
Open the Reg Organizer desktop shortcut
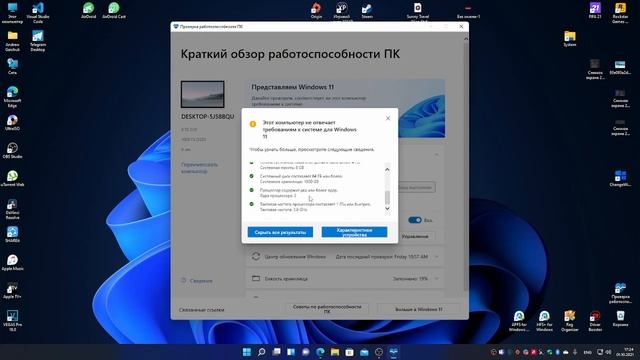click(570, 321)
